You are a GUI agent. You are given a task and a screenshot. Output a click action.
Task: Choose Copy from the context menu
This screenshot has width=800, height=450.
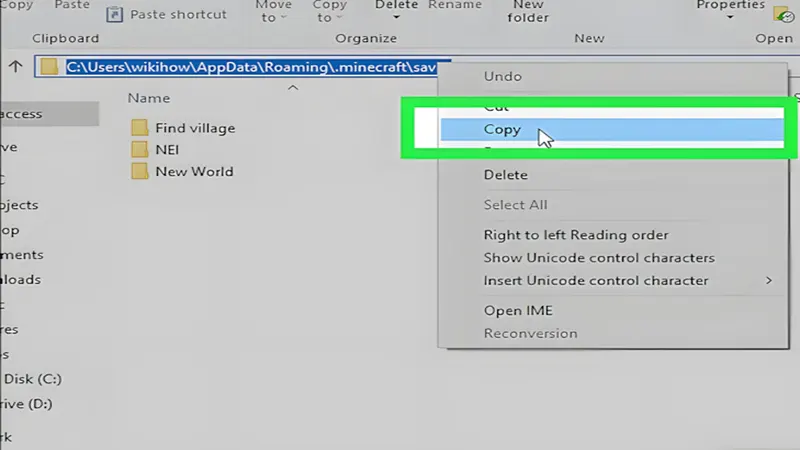502,129
